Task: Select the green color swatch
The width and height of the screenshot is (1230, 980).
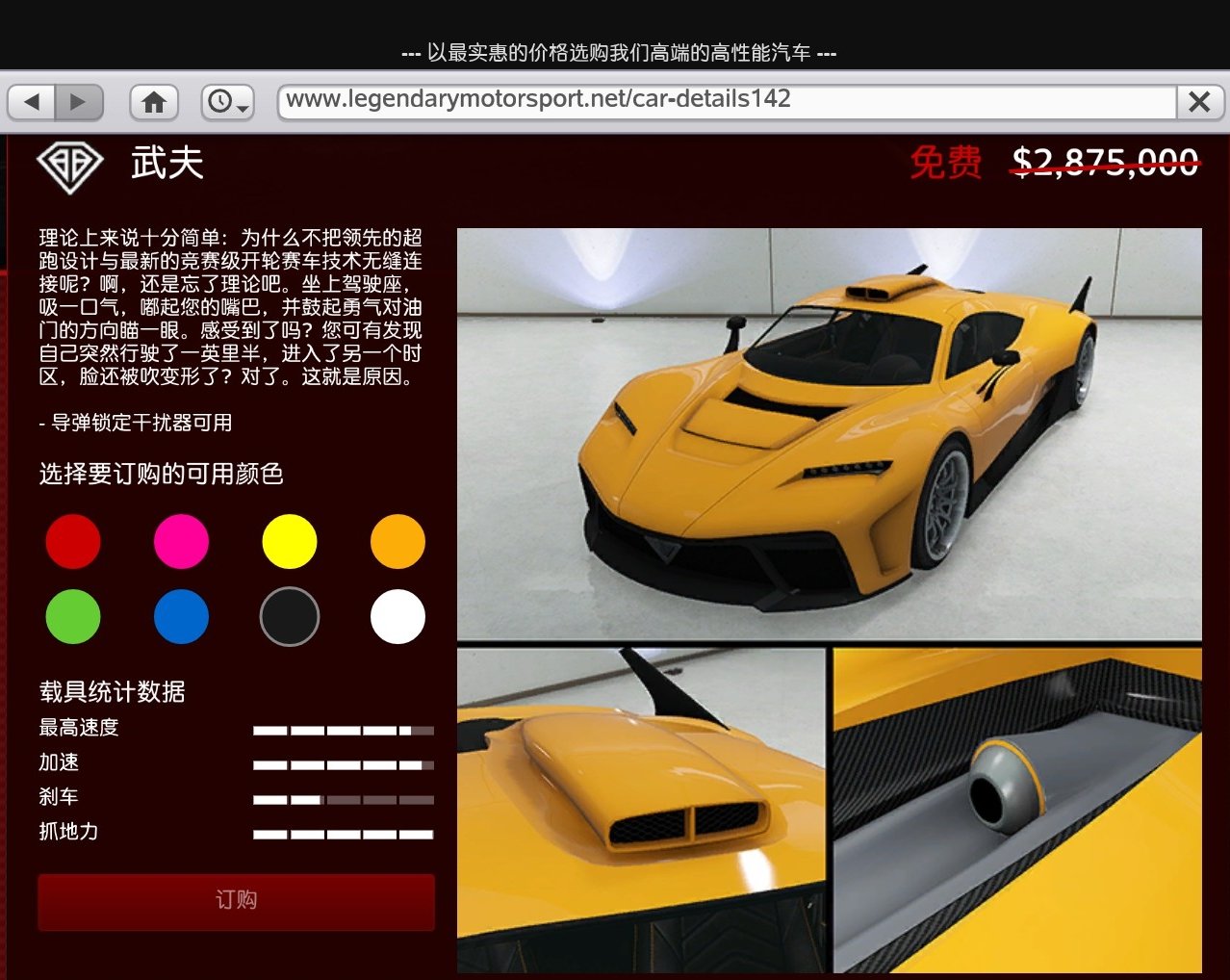Action: 73,616
